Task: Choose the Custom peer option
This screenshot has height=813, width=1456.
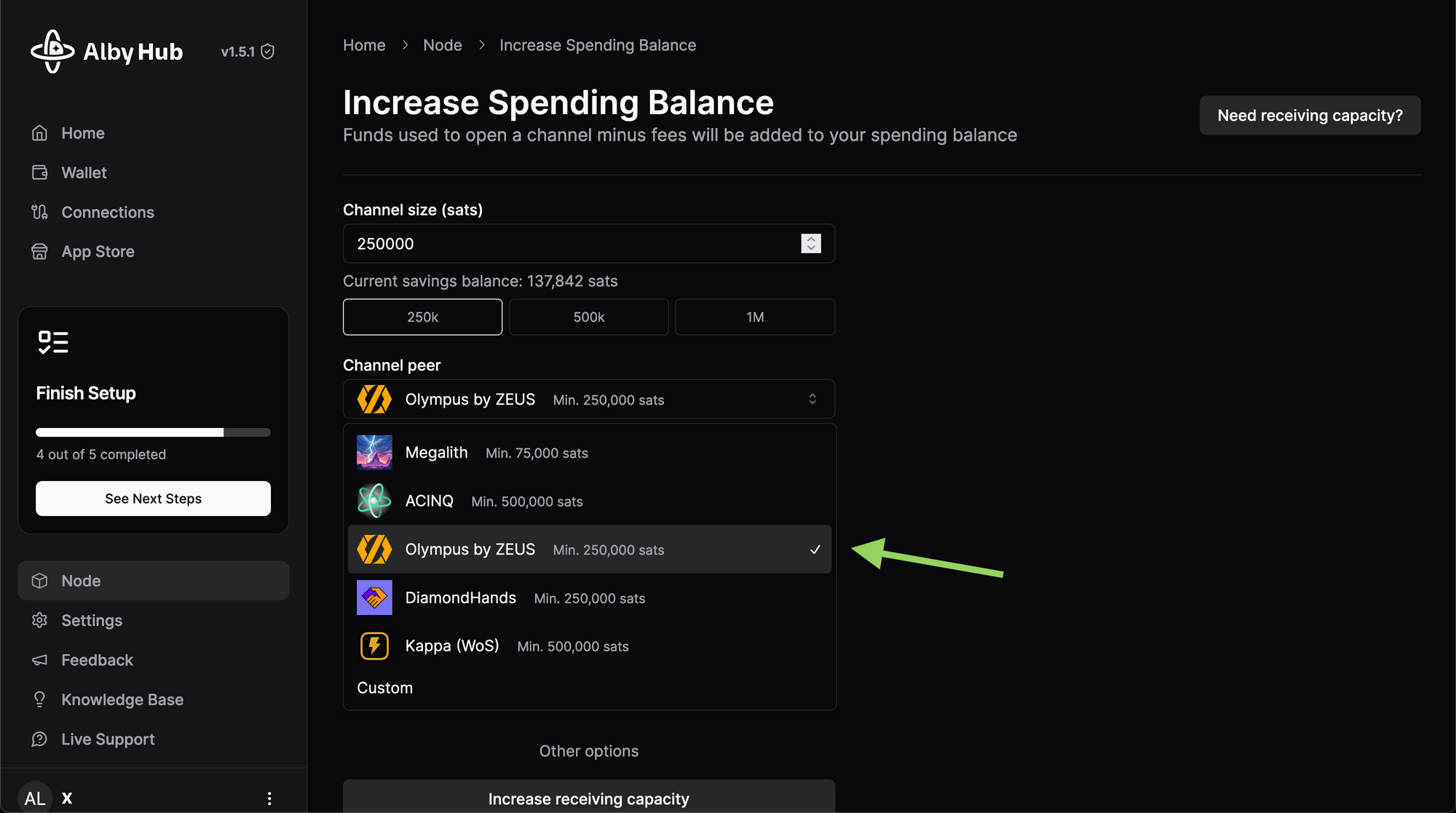Action: click(x=384, y=688)
